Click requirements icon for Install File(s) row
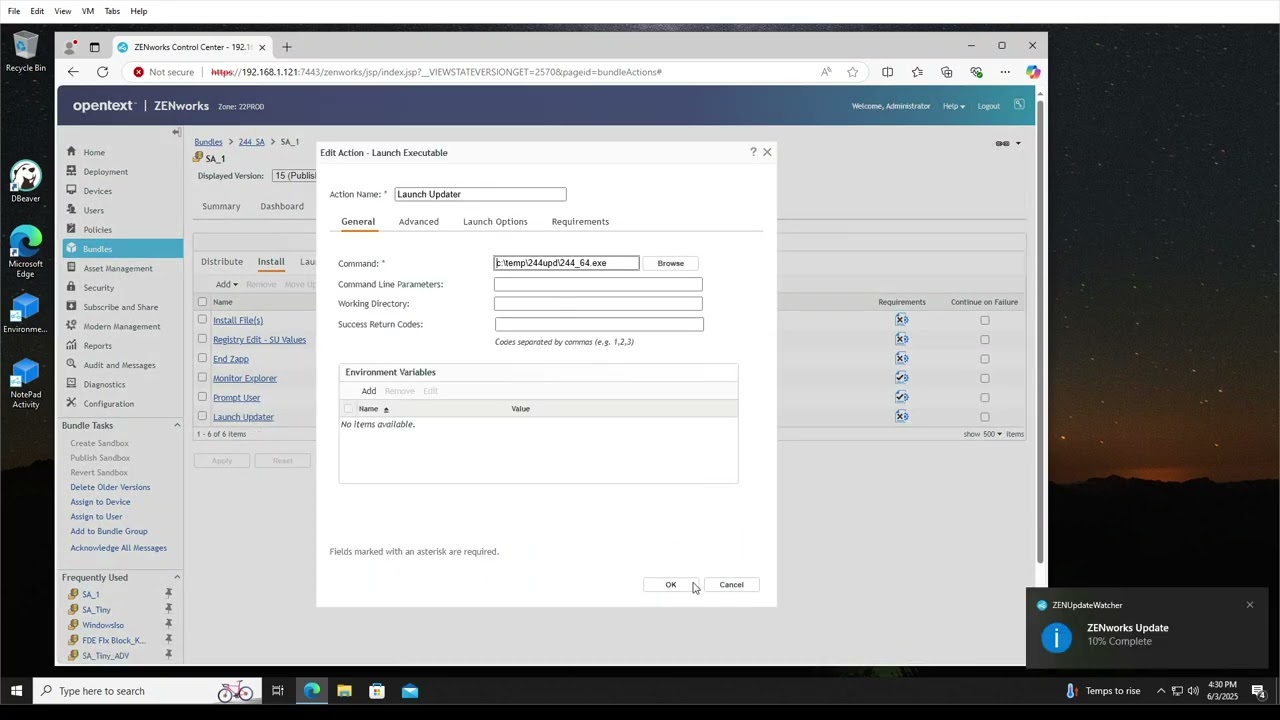1280x720 pixels. pyautogui.click(x=901, y=320)
